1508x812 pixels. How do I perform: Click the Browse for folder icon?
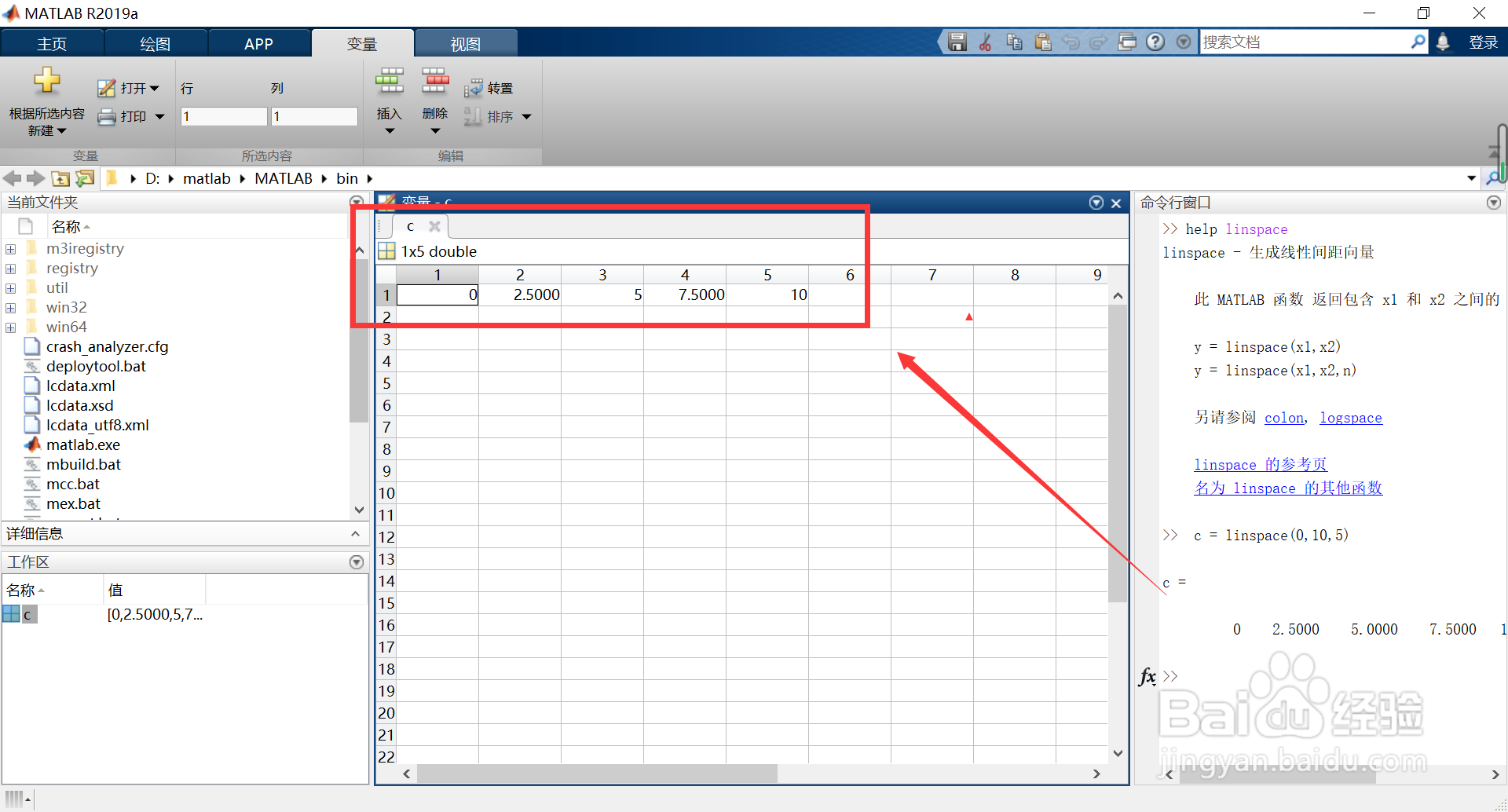point(85,178)
